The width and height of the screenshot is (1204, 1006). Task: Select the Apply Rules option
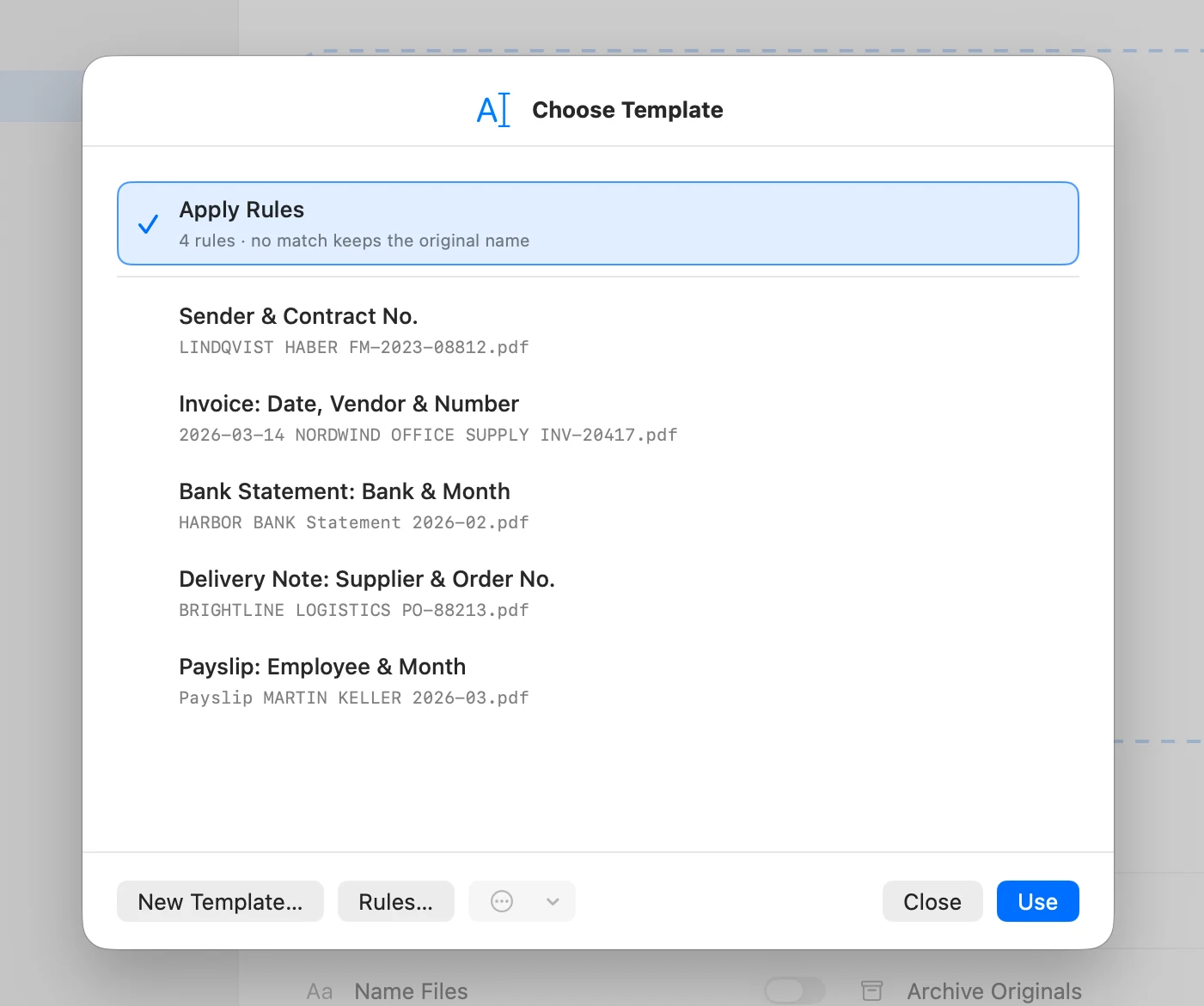coord(597,223)
